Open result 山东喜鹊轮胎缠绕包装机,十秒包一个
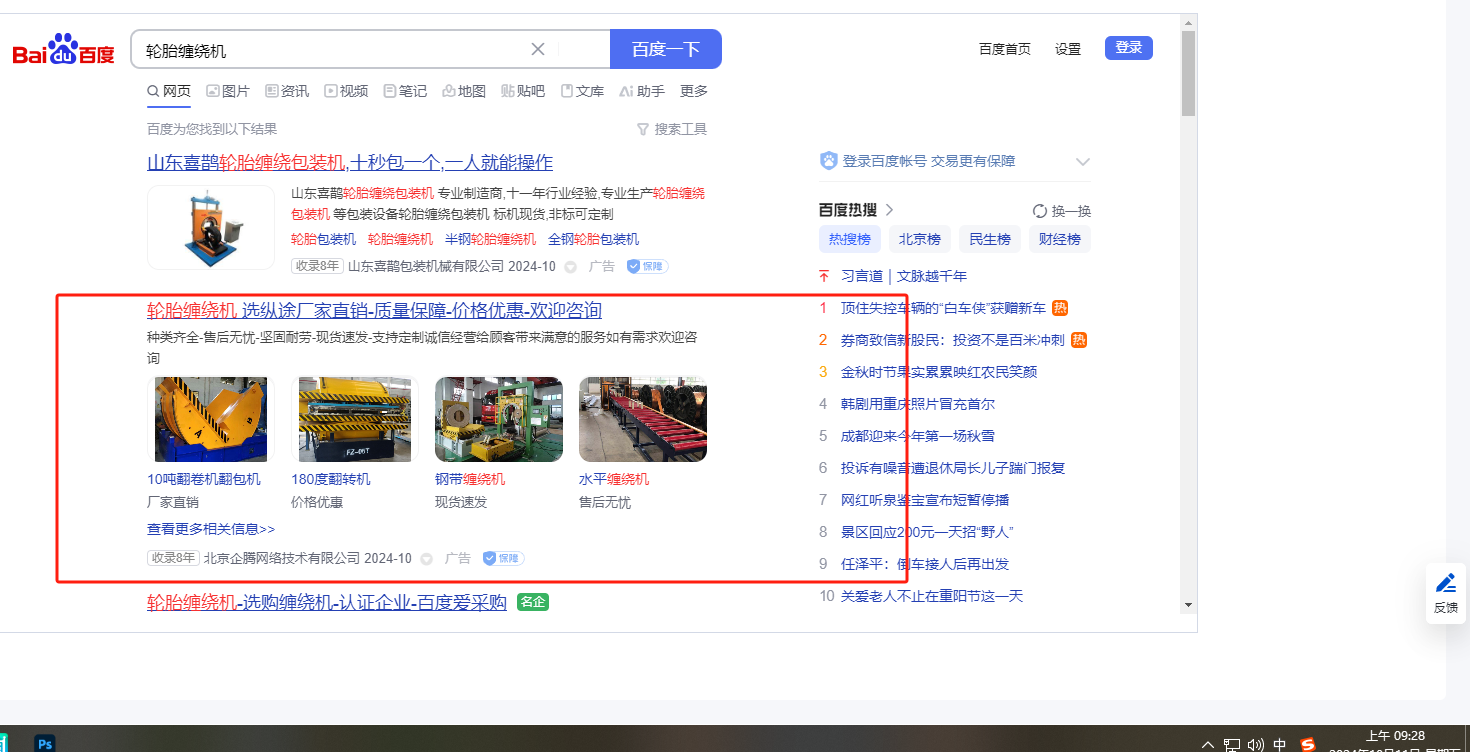 click(x=350, y=163)
